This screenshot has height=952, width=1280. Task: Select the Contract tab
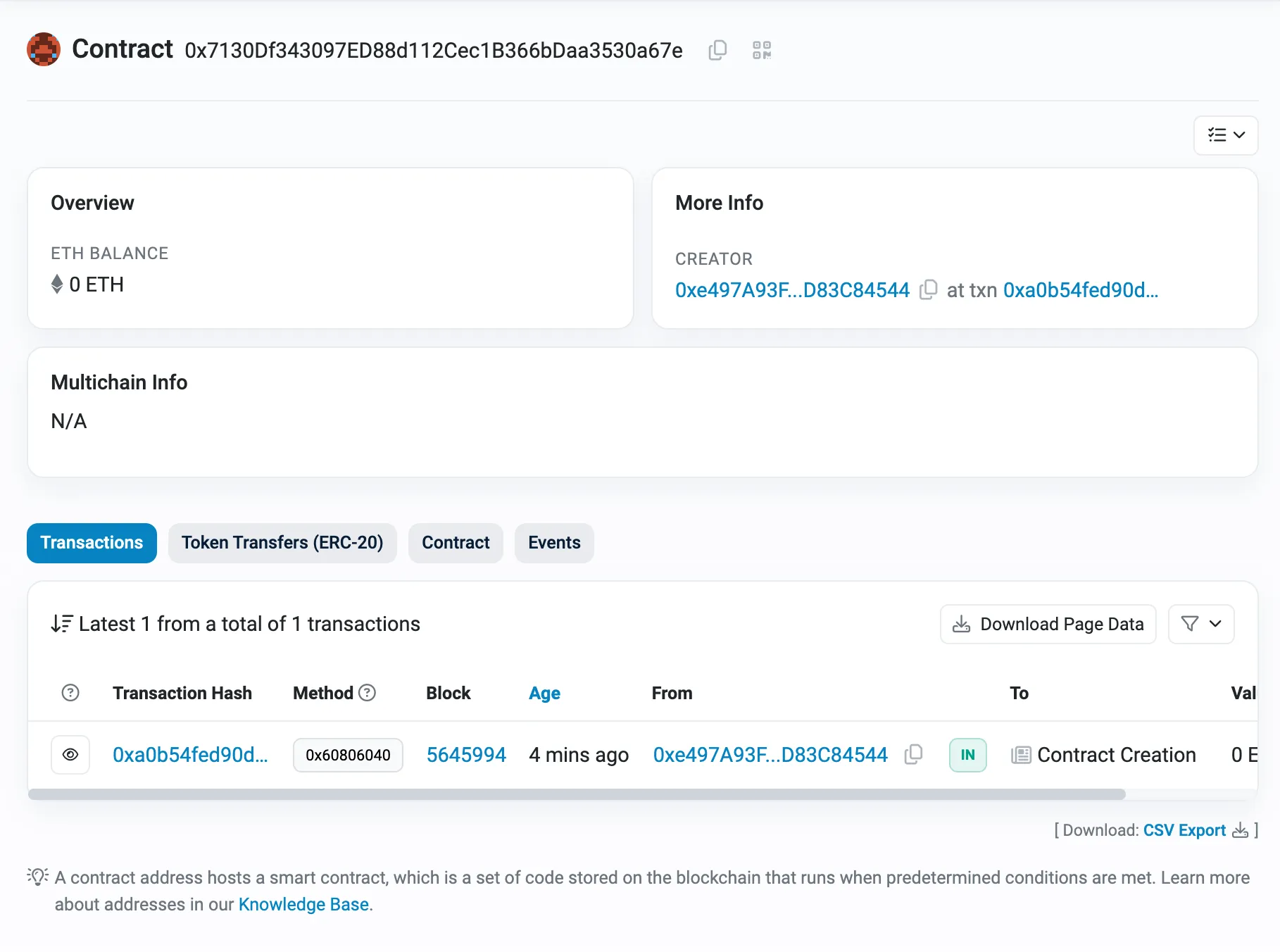456,543
